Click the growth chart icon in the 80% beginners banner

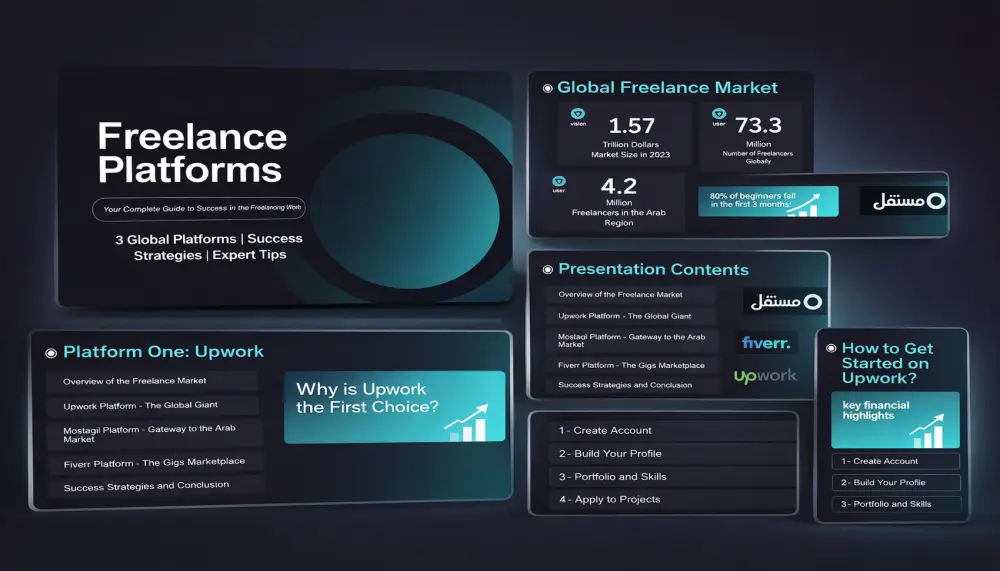pos(803,205)
